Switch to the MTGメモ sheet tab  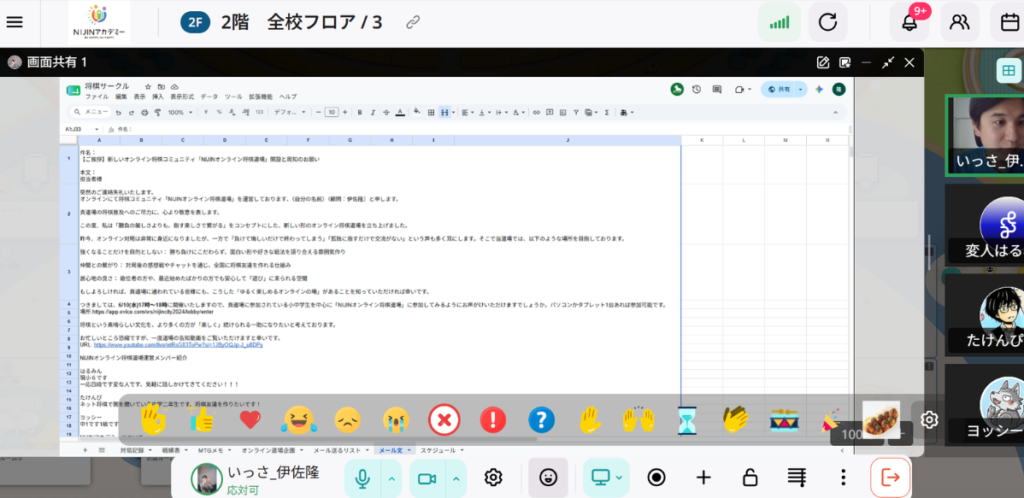[x=210, y=450]
